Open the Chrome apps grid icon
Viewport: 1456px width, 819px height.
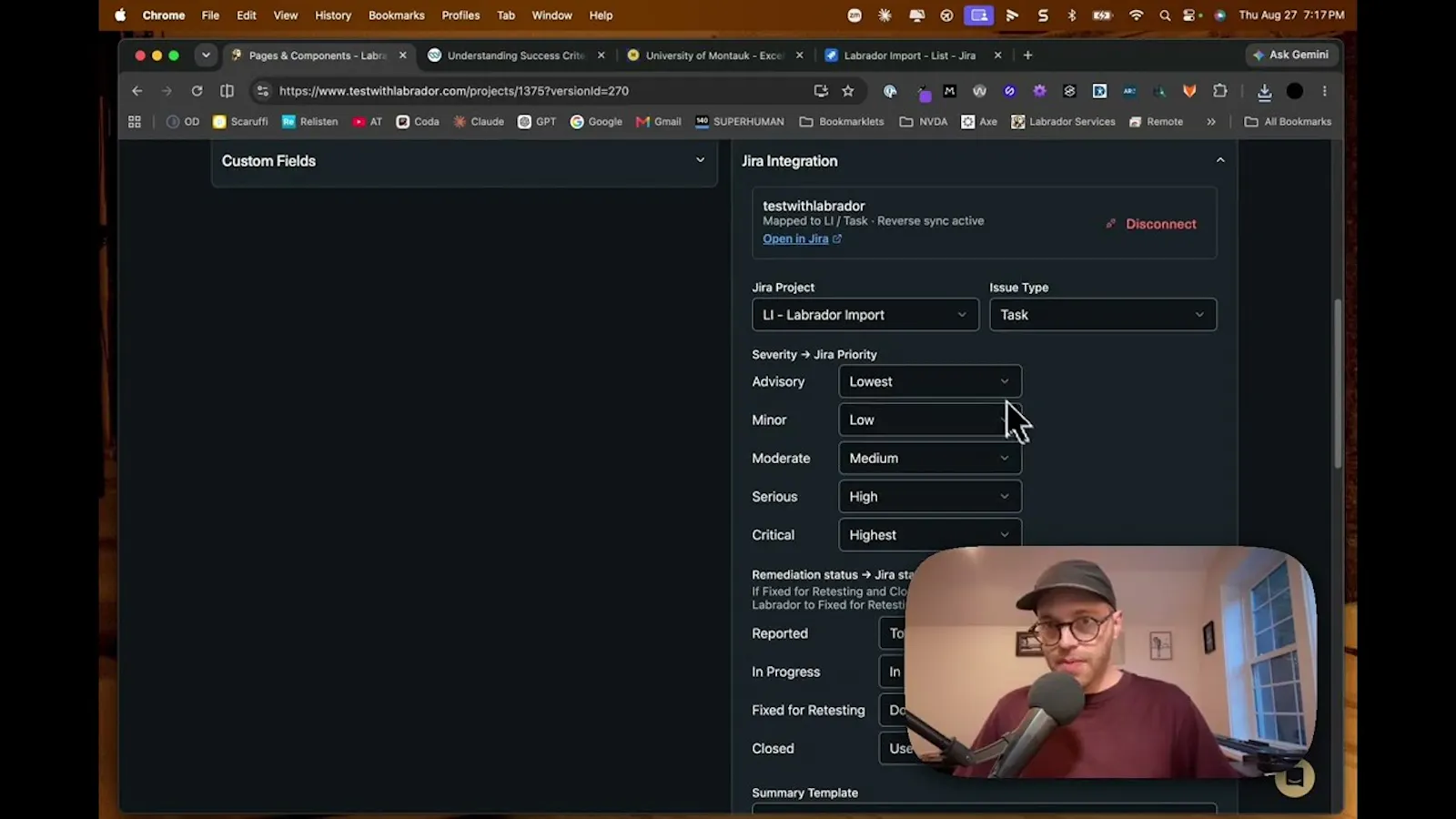135,121
